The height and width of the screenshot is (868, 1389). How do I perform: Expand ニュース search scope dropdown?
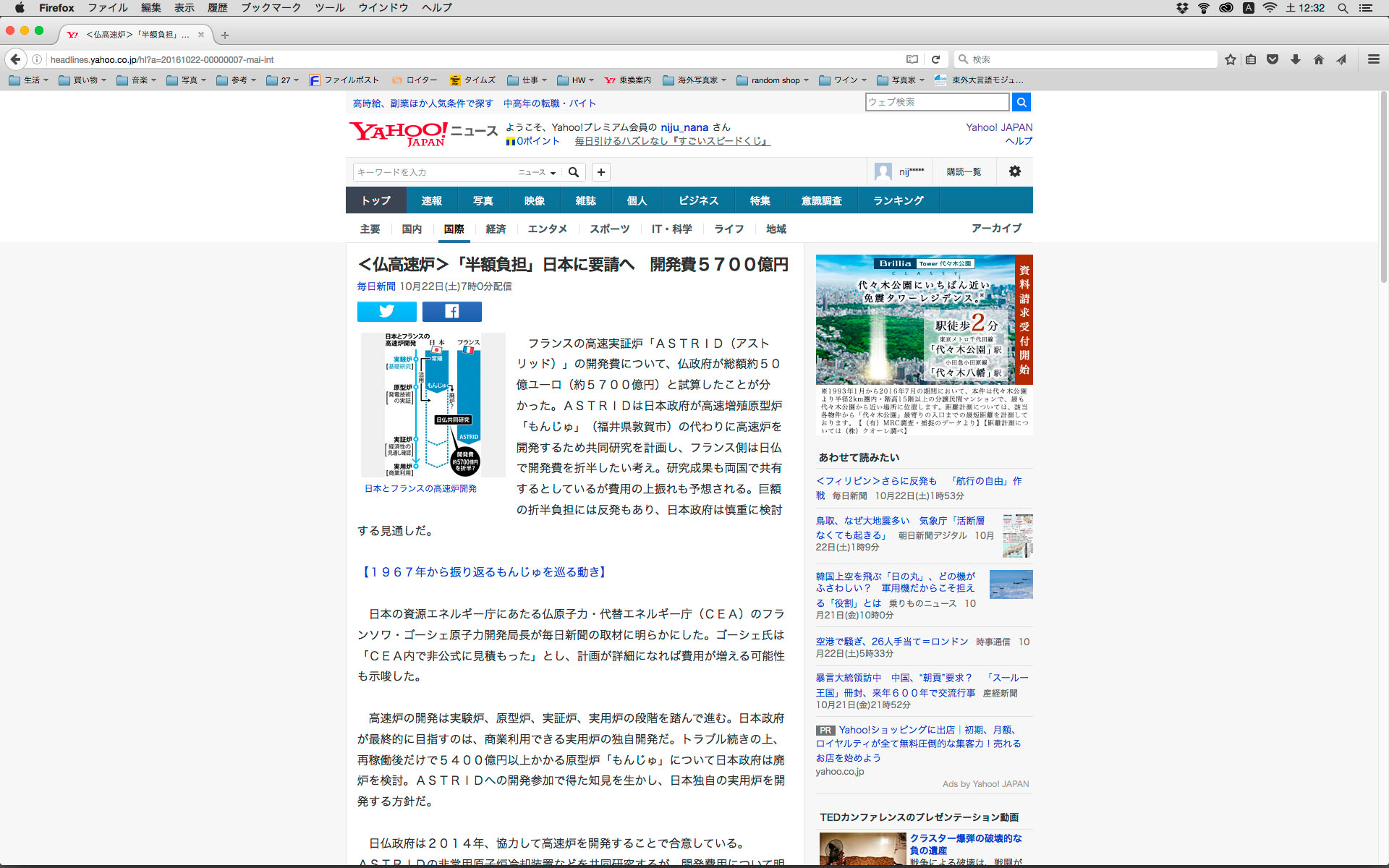537,172
